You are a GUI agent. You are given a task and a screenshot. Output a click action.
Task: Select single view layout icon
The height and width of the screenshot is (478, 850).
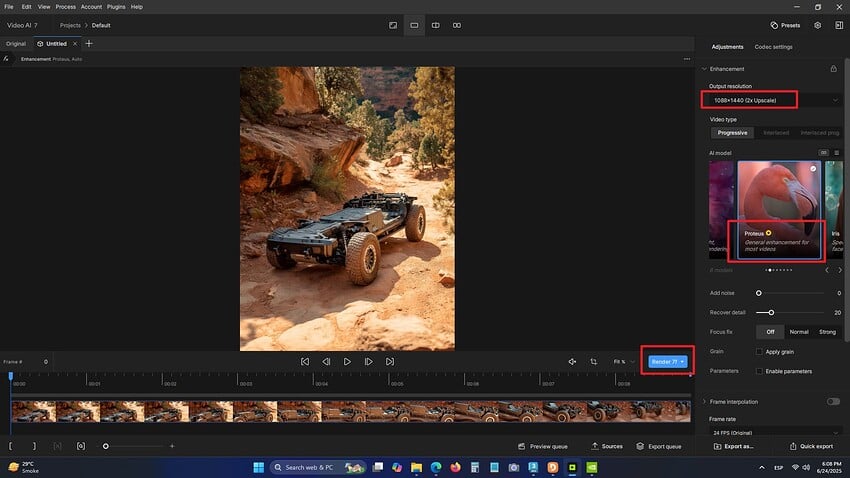click(x=414, y=25)
